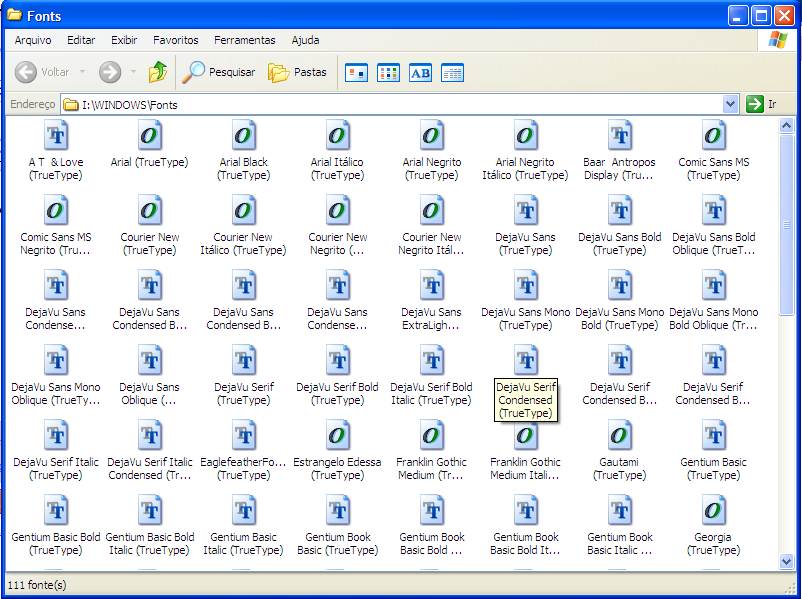802x599 pixels.
Task: Switch to list view
Action: pyautogui.click(x=388, y=73)
